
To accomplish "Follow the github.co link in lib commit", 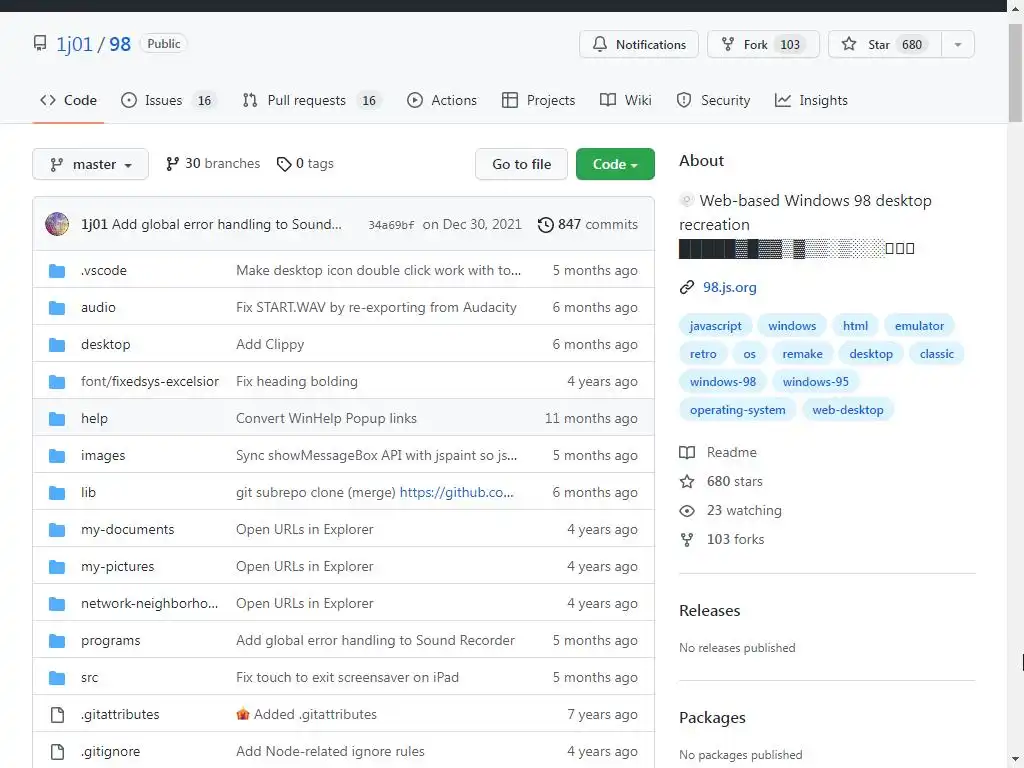I will tap(456, 492).
